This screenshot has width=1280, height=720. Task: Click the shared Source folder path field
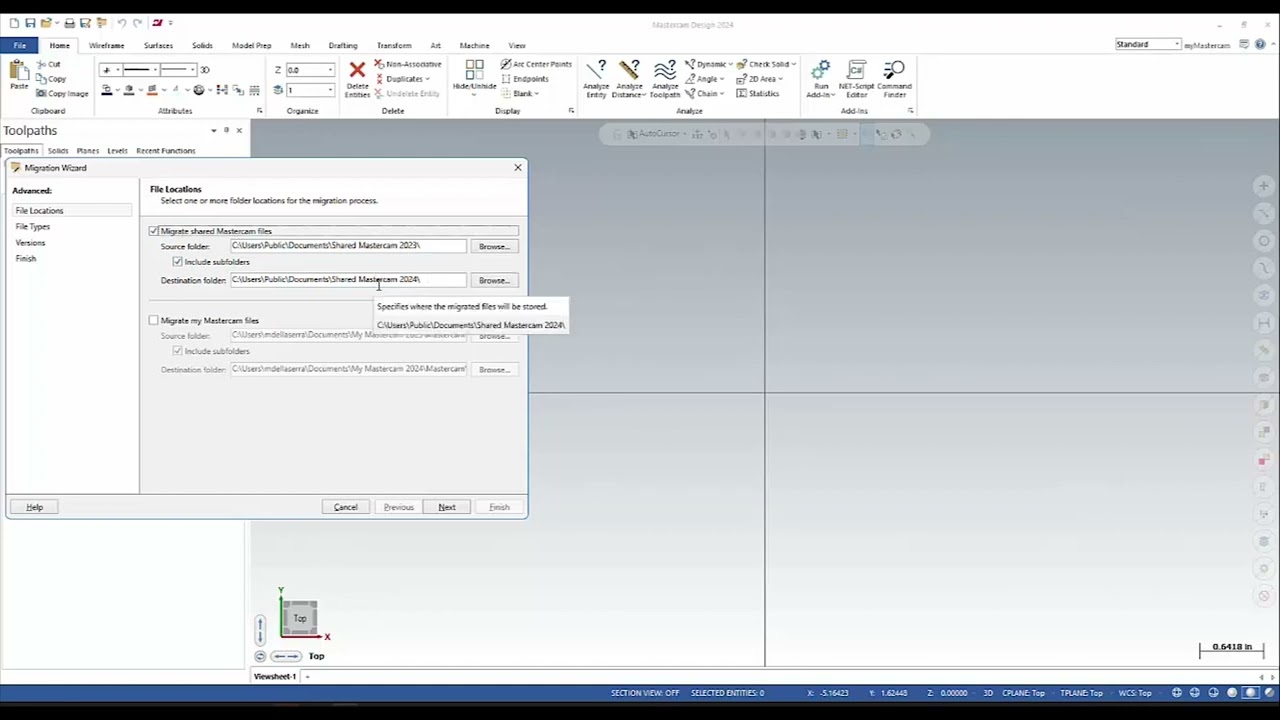click(348, 245)
